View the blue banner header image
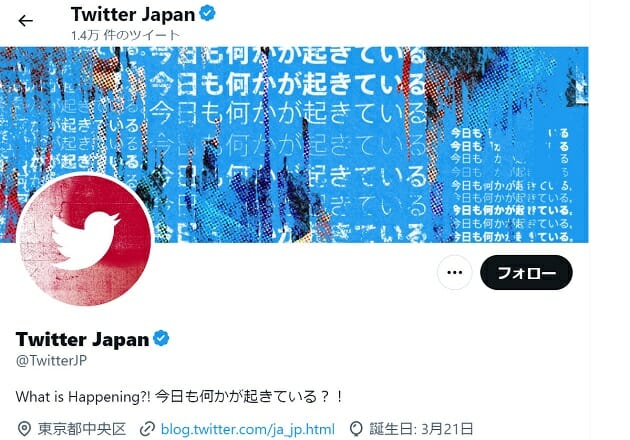The height and width of the screenshot is (440, 630). pos(295,145)
